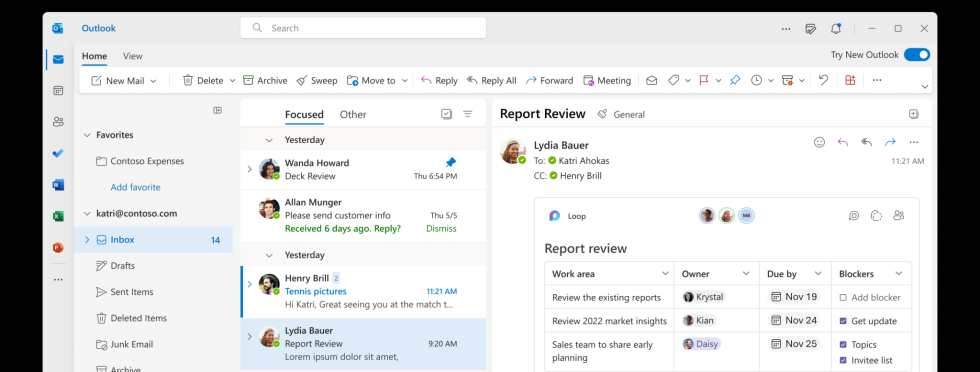
Task: Launch PowerPoint from the left rail
Action: 58,248
